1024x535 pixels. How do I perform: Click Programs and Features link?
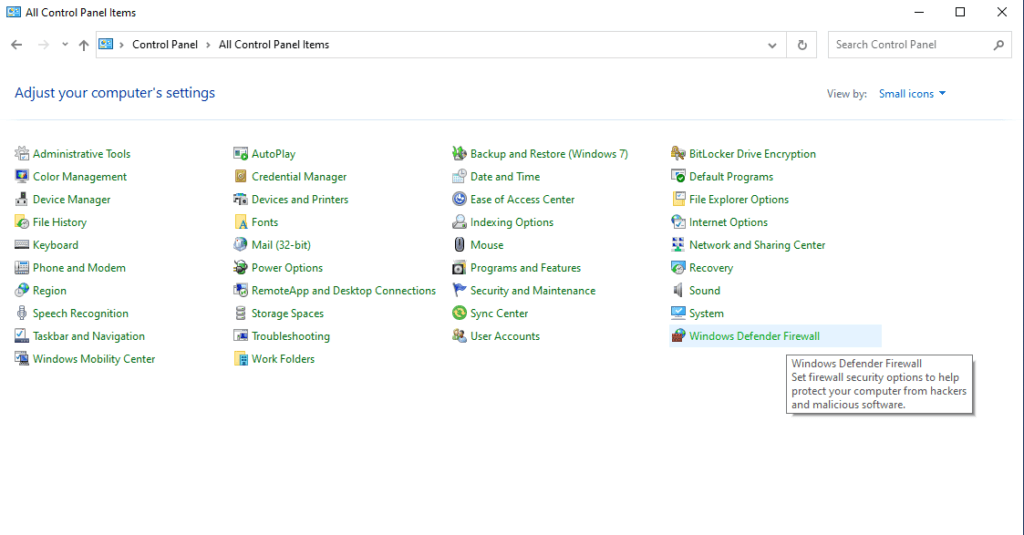525,268
